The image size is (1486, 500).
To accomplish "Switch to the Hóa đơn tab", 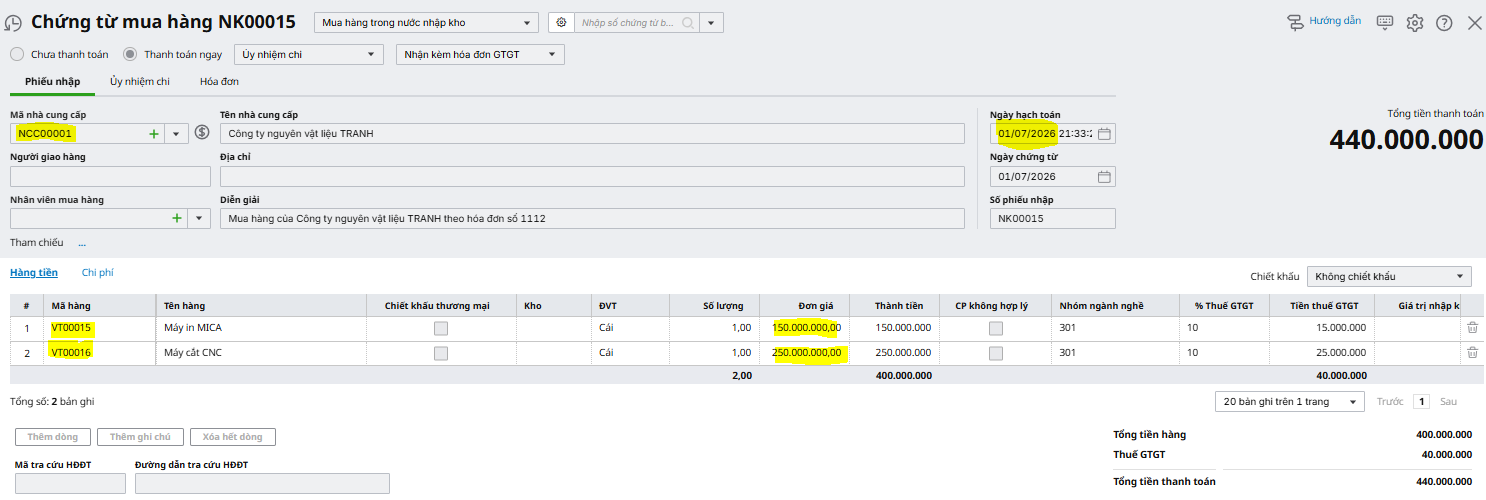I will 219,81.
